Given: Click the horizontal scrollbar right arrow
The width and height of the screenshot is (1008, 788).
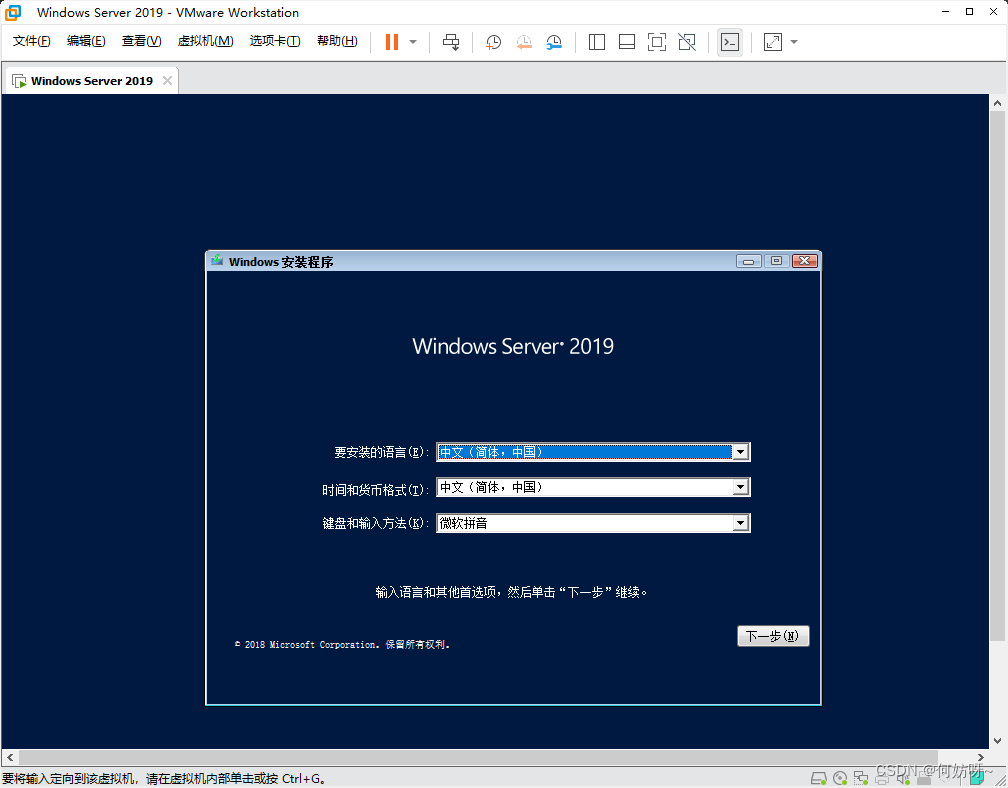Looking at the screenshot, I should point(980,757).
